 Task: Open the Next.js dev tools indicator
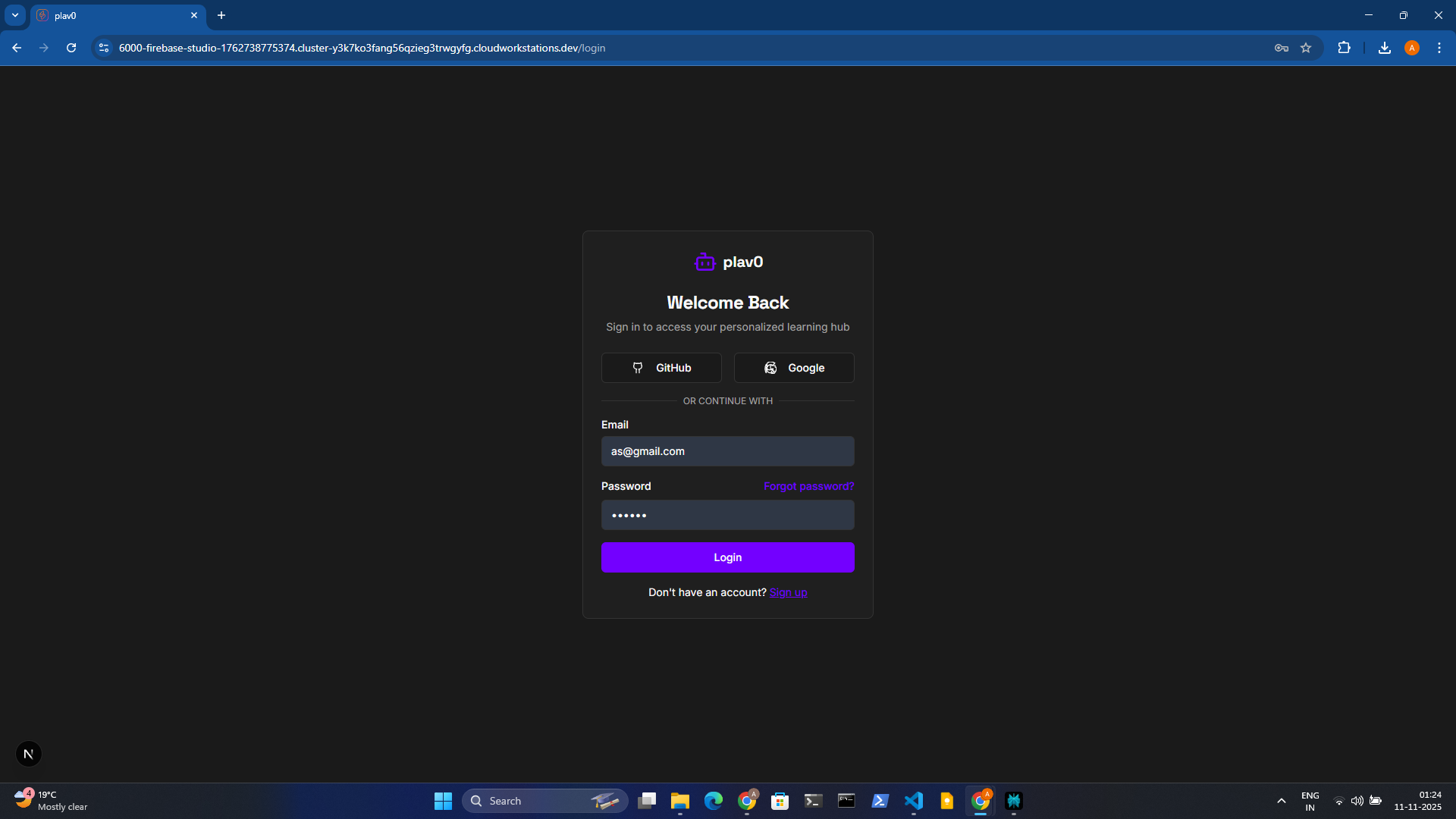29,754
